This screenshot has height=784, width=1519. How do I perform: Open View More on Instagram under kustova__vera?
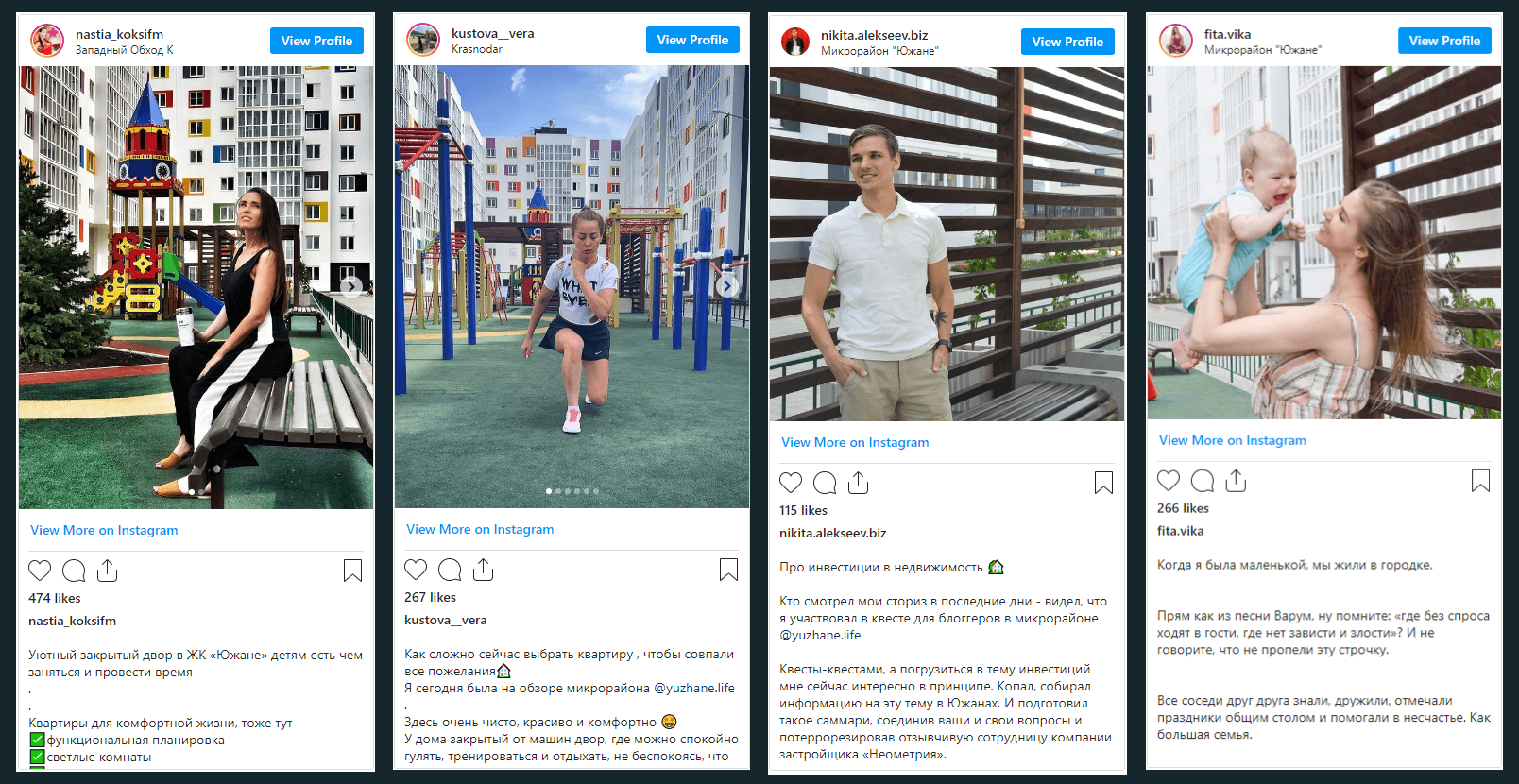[x=480, y=529]
